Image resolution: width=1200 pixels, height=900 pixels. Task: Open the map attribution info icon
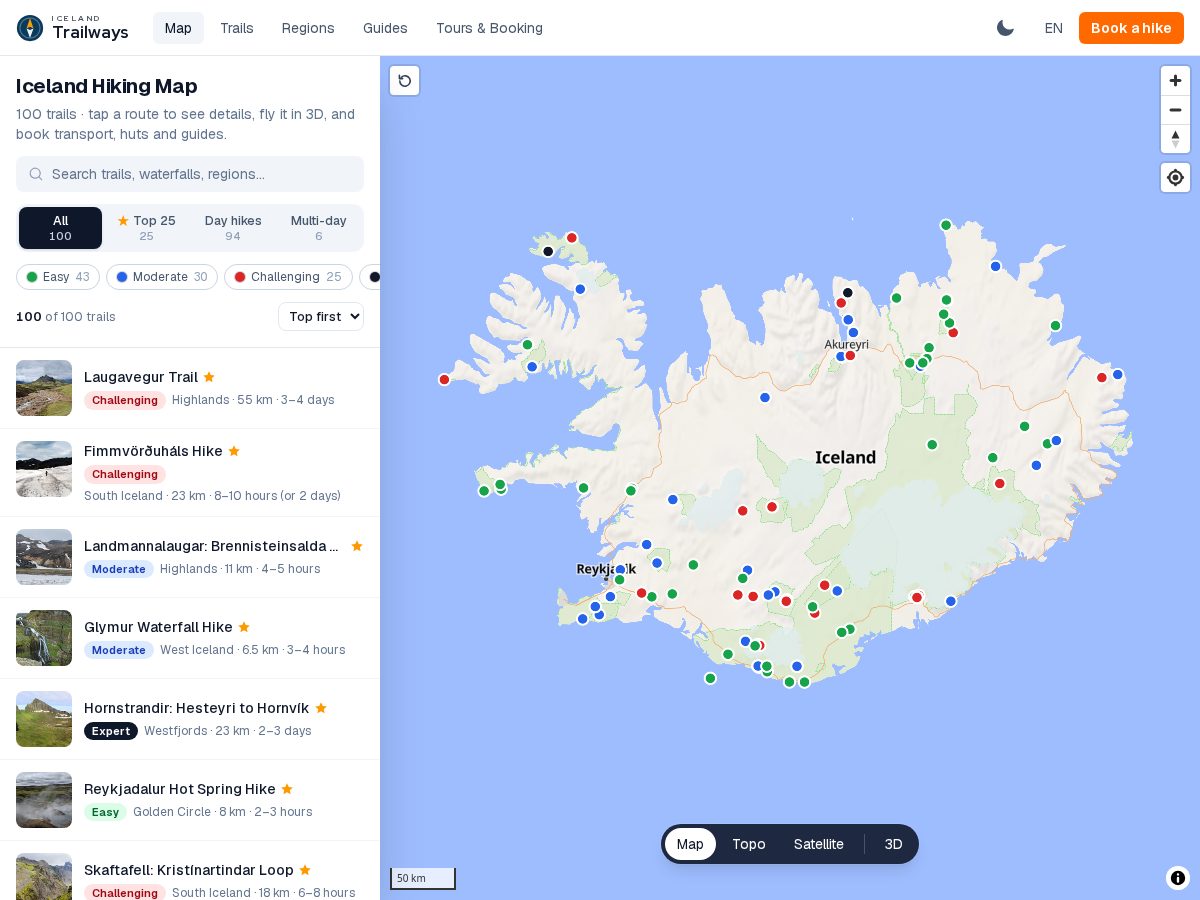pos(1177,878)
